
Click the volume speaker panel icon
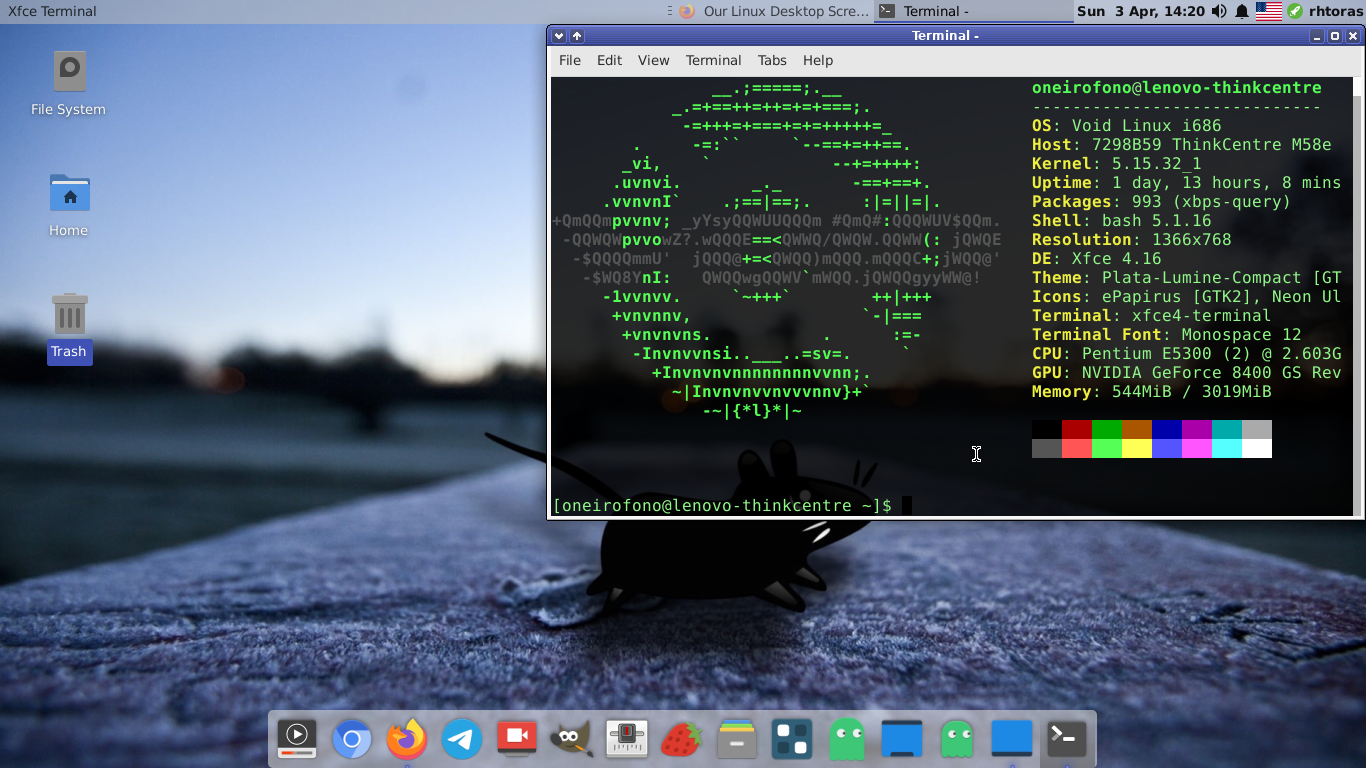(1219, 11)
